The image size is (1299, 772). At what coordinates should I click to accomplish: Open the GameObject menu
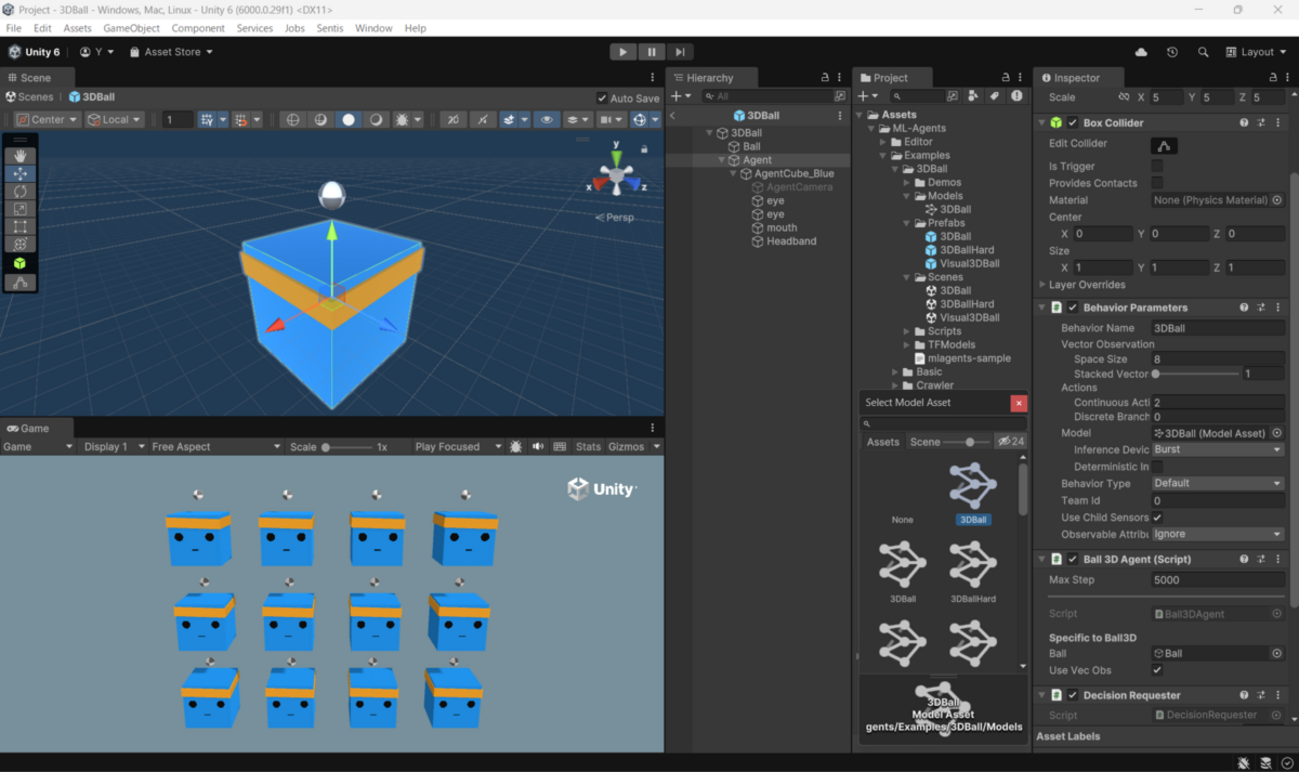coord(131,28)
